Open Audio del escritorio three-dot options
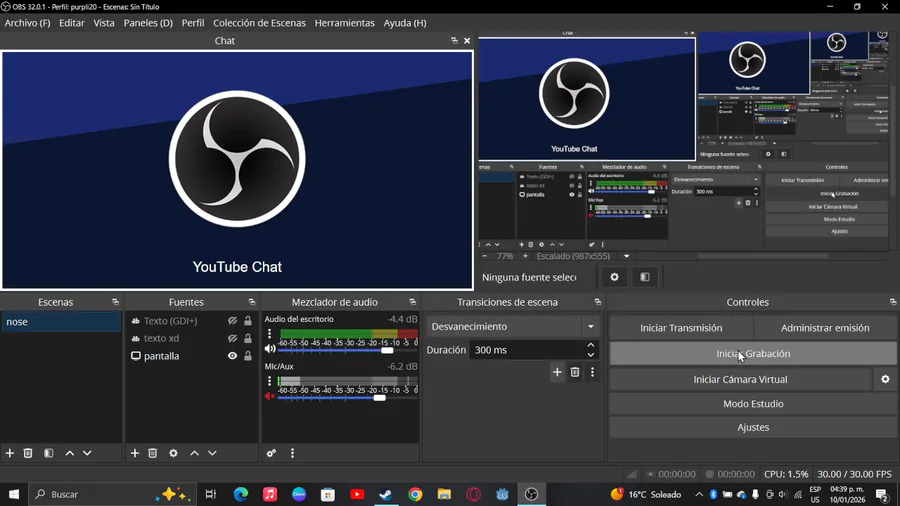This screenshot has width=900, height=506. pyautogui.click(x=269, y=334)
